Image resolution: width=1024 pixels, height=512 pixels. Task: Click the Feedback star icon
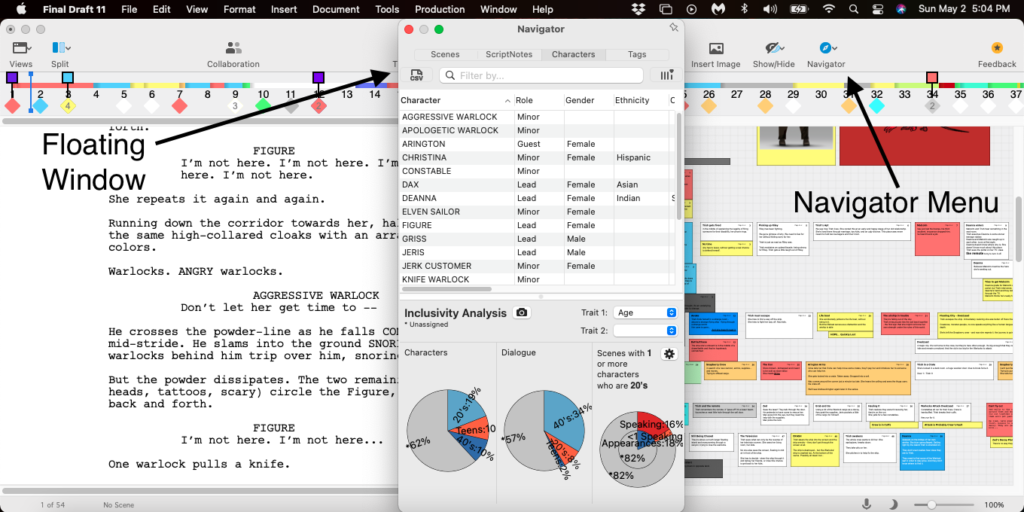click(x=996, y=49)
